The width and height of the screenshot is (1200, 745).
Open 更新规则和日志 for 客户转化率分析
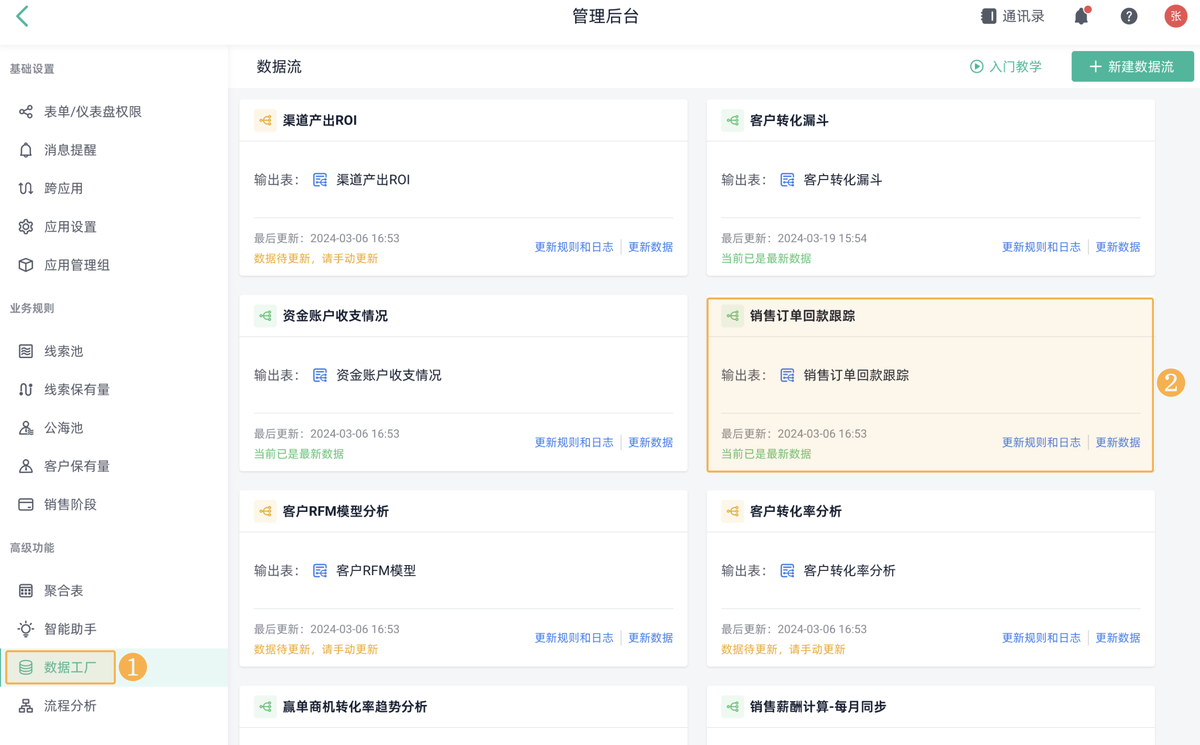click(1042, 638)
